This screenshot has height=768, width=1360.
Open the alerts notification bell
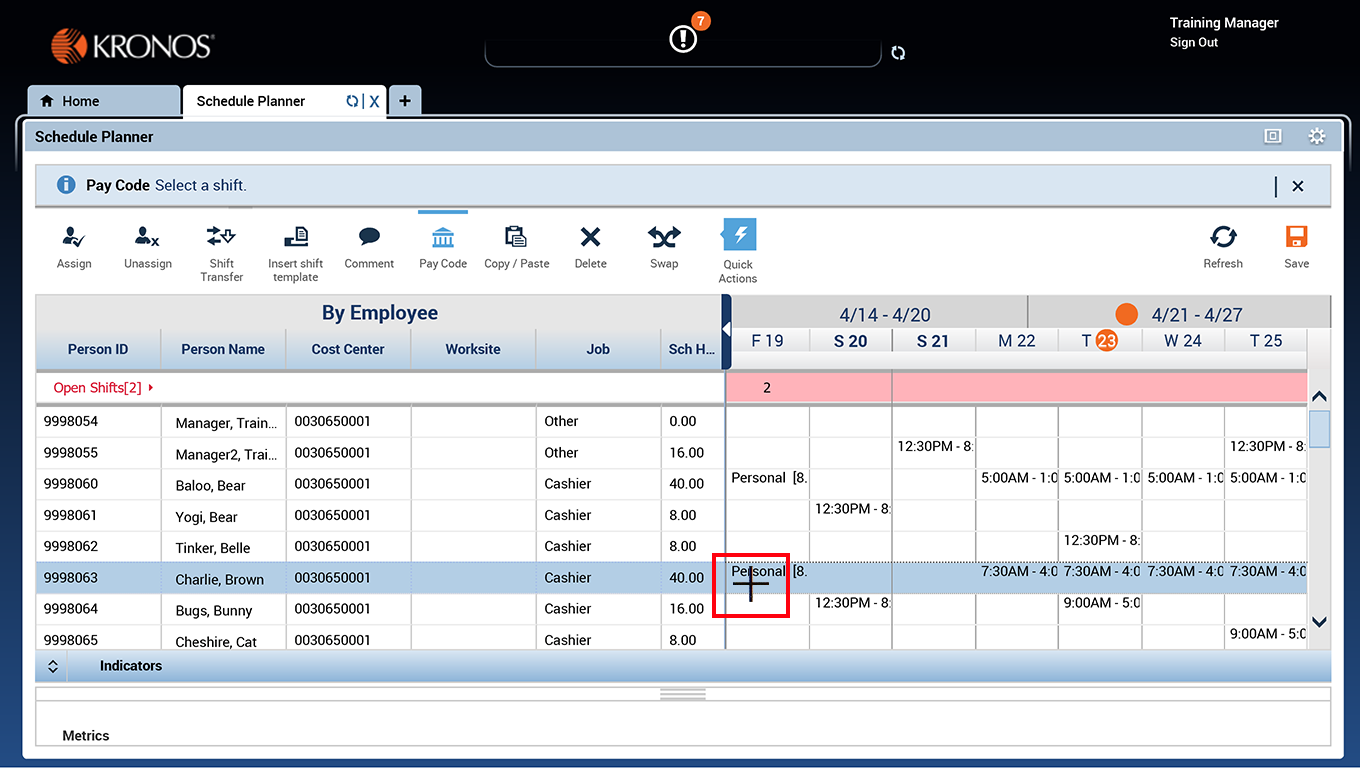(683, 38)
